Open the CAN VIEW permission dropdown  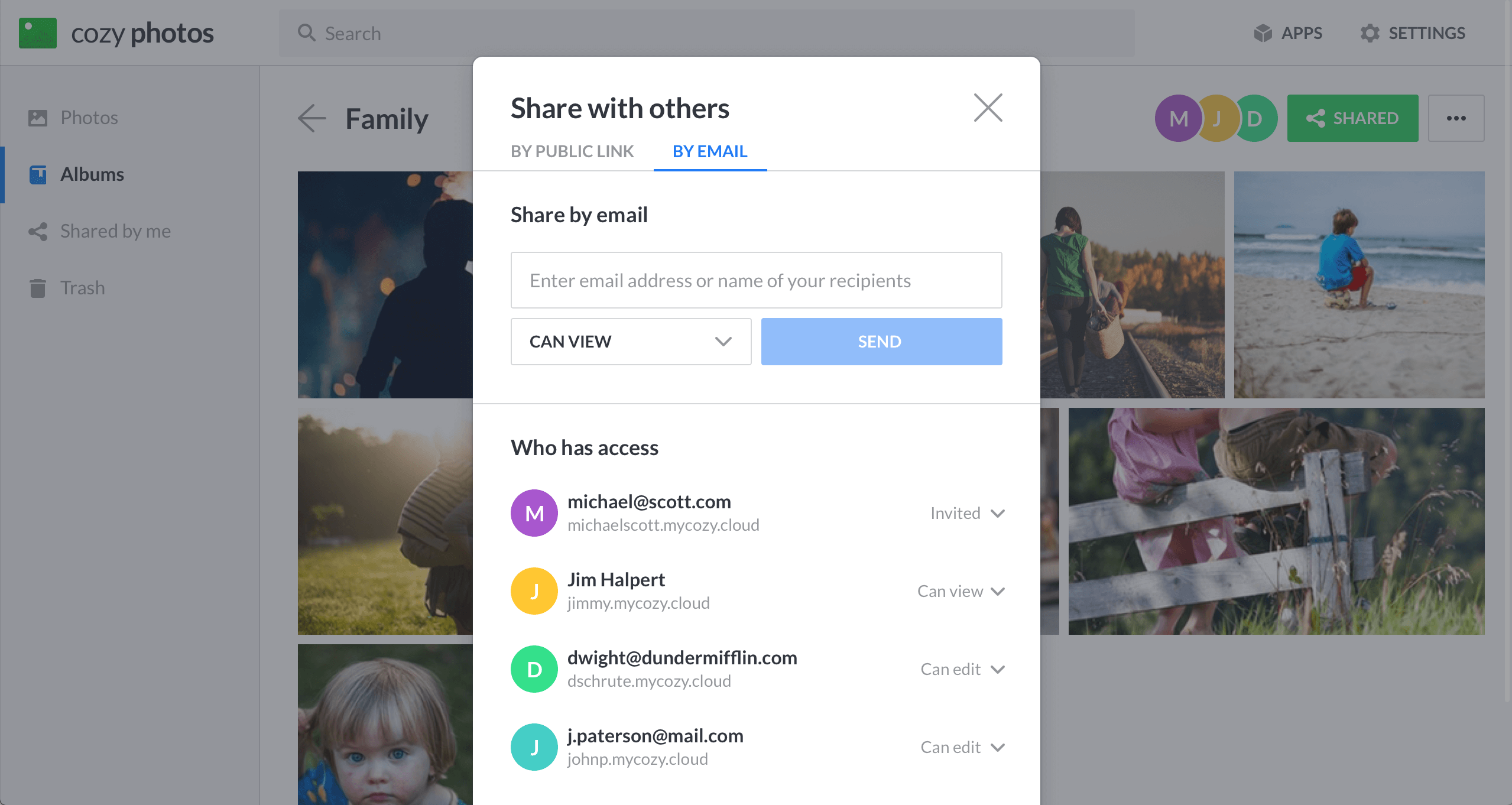point(631,342)
